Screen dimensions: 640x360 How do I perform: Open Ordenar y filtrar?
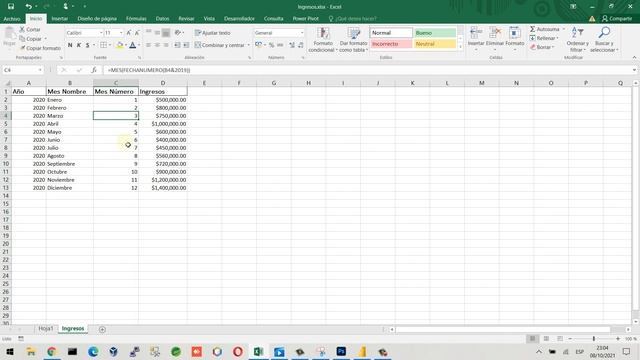pyautogui.click(x=577, y=40)
